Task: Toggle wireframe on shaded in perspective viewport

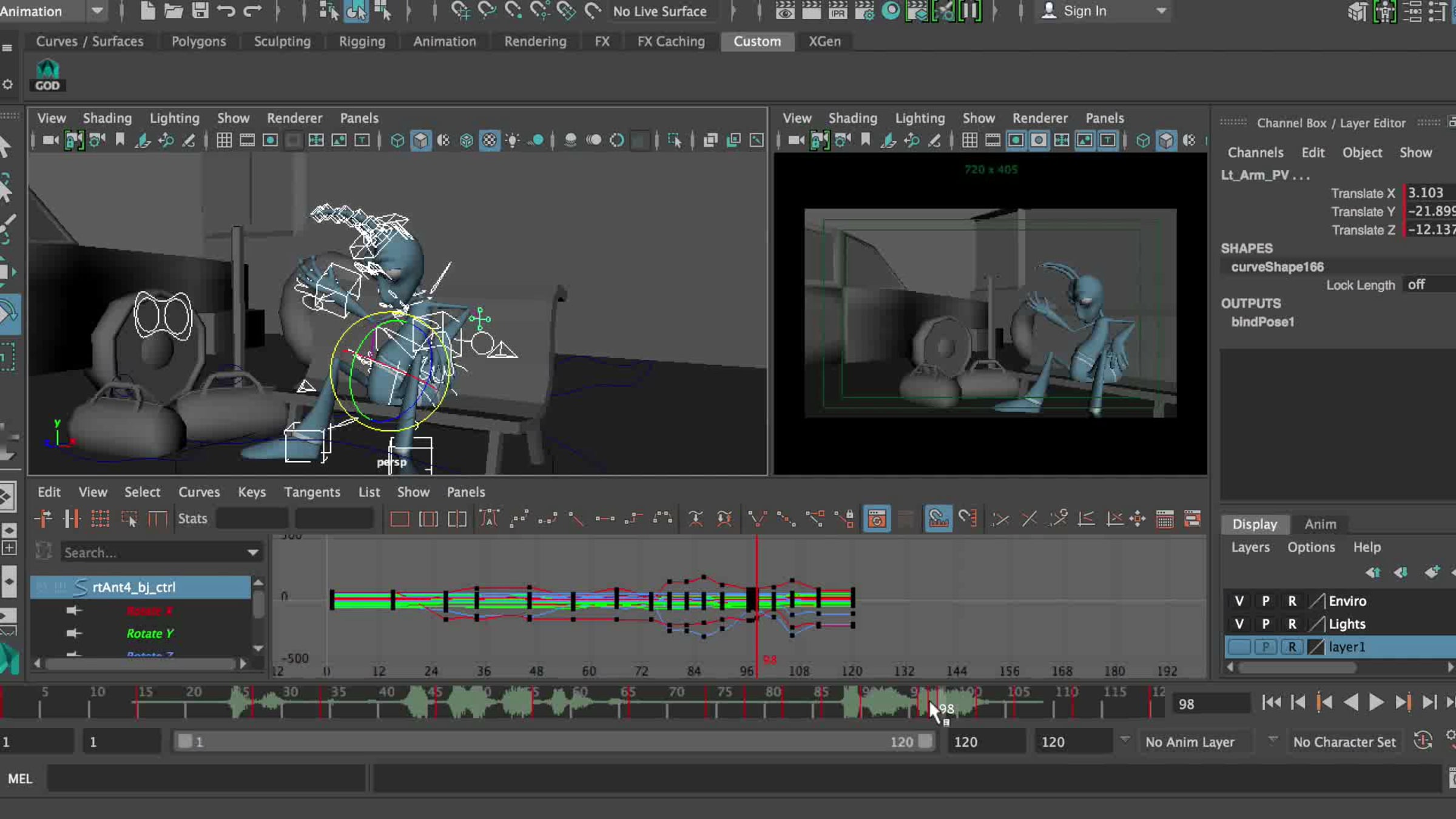Action: [x=466, y=141]
